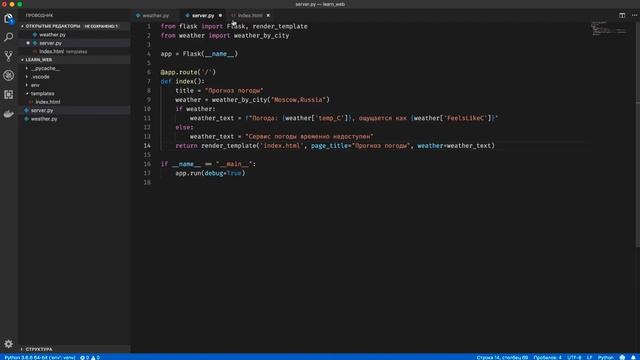The image size is (640, 360).
Task: Expand the __pycache__ folder
Action: pos(45,68)
